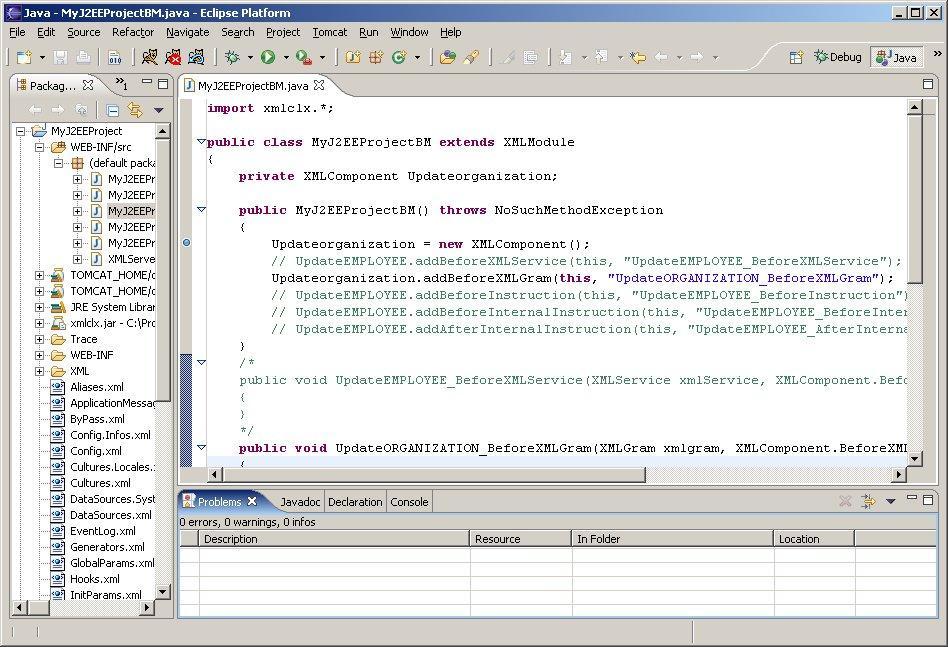This screenshot has width=948, height=647.
Task: Open the Problems view filters icon
Action: tap(868, 501)
